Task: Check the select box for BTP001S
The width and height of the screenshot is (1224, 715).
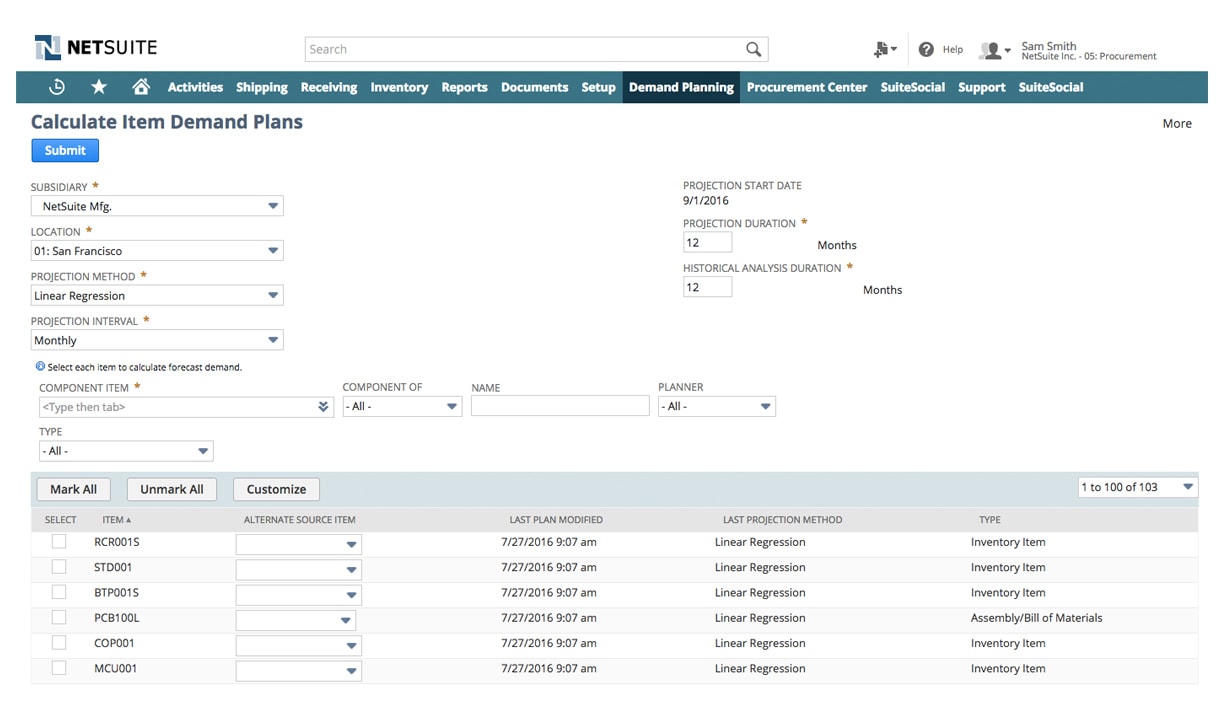Action: (59, 592)
